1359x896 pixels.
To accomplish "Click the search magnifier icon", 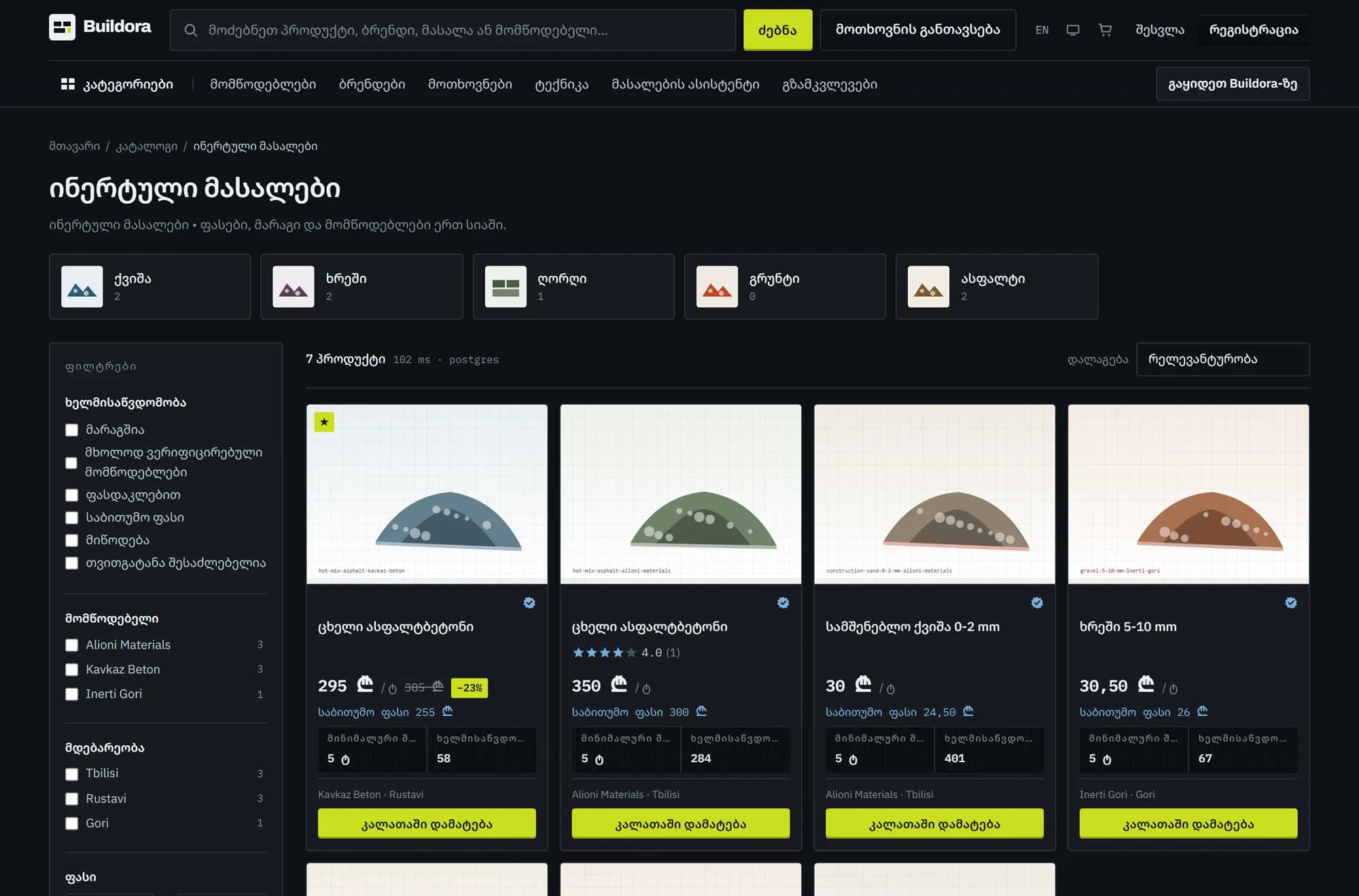I will [x=191, y=30].
